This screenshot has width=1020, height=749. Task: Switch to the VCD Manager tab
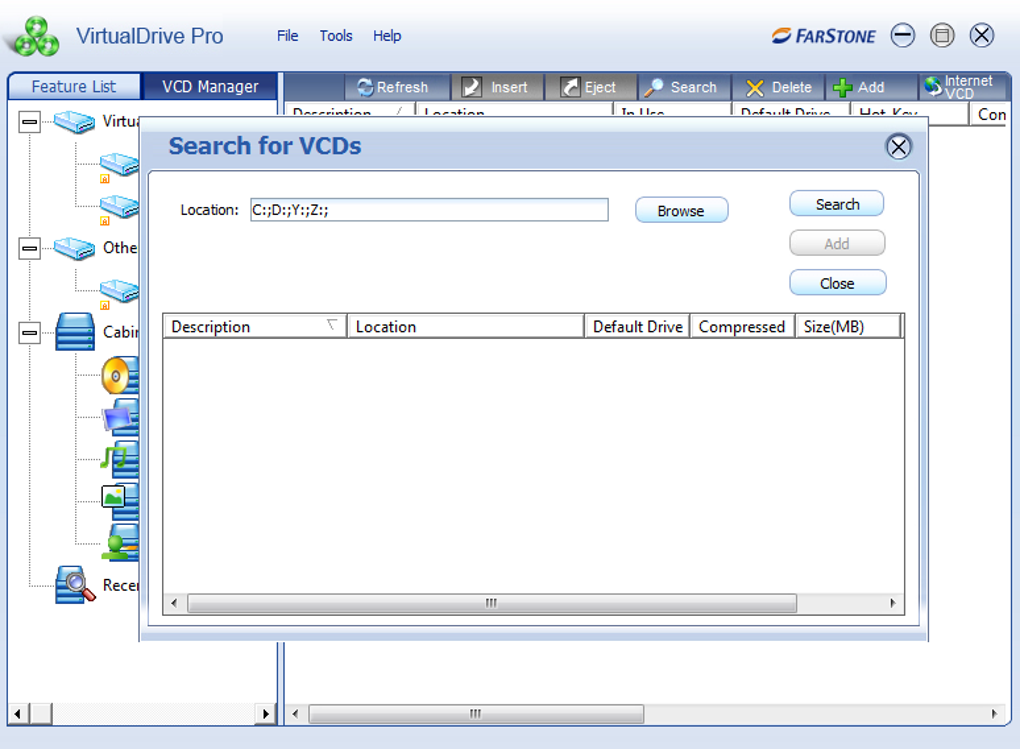(210, 87)
